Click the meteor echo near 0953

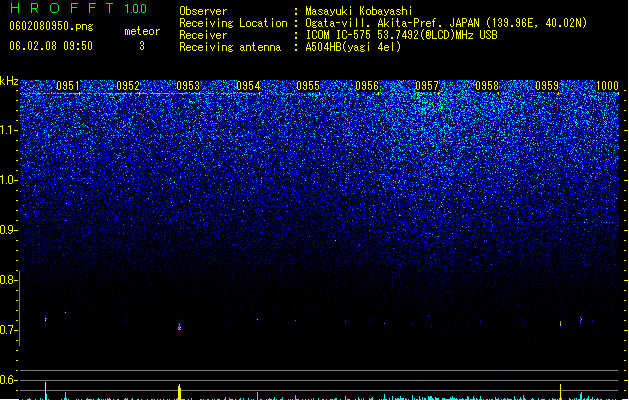click(179, 327)
